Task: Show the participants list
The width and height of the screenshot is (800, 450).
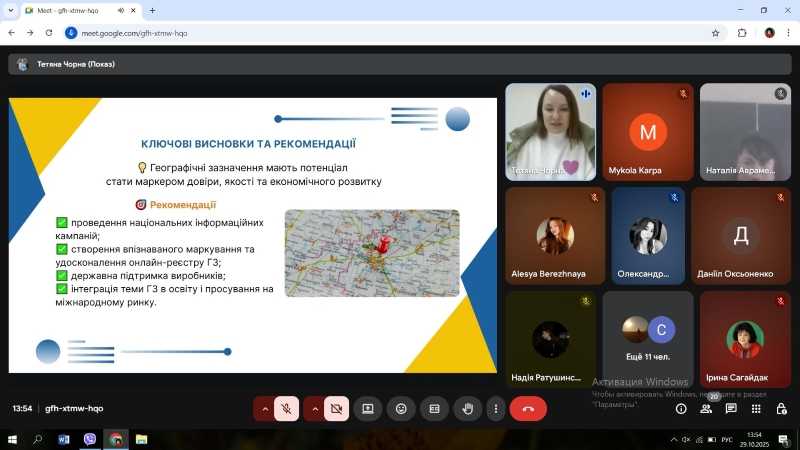Action: tap(706, 408)
